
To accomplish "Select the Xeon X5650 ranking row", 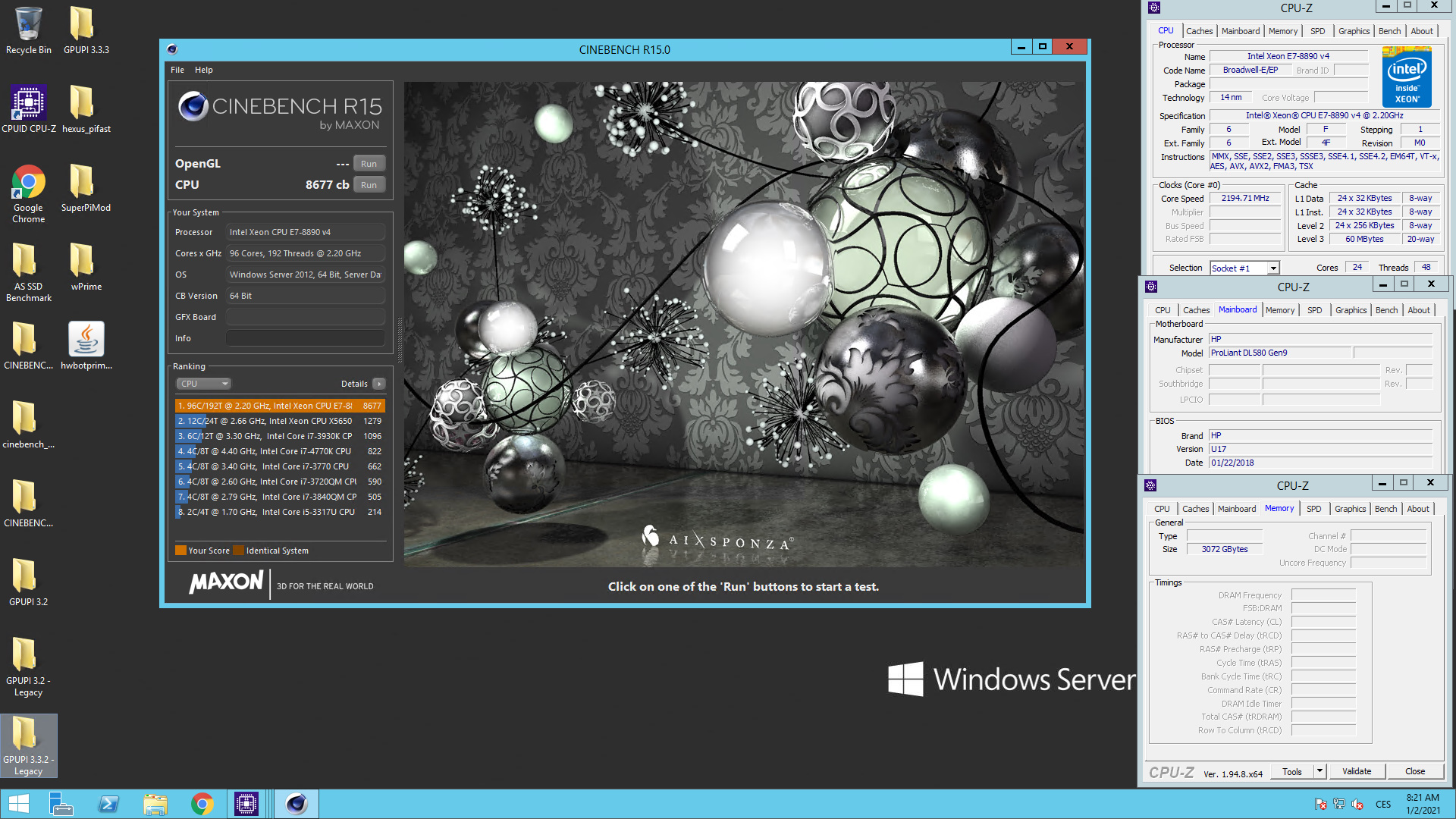I will 280,421.
